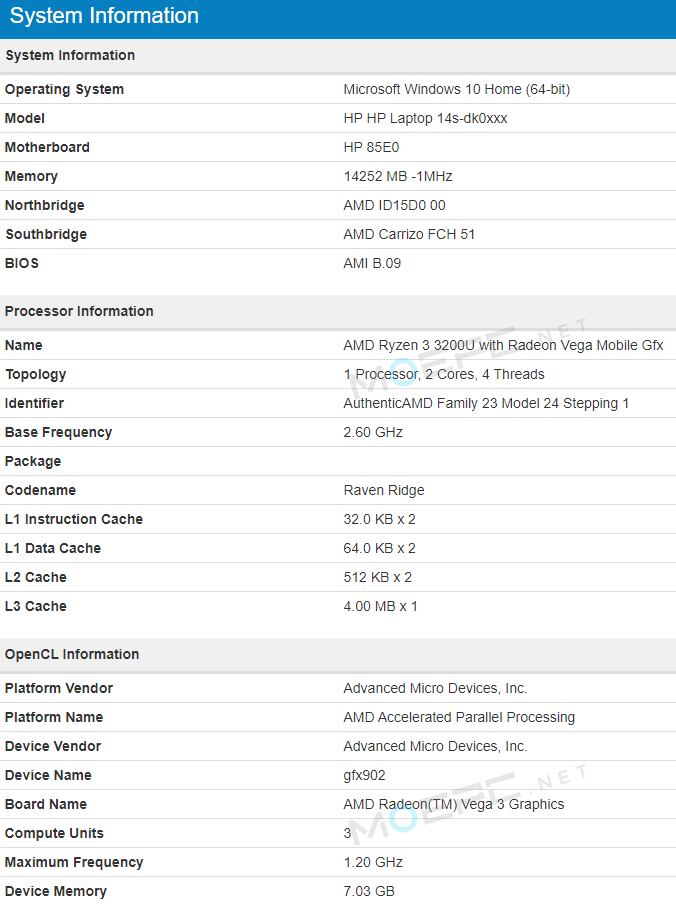Screen dimensions: 676x912
Task: Click the 'Device Name' row label
Action: (x=48, y=775)
